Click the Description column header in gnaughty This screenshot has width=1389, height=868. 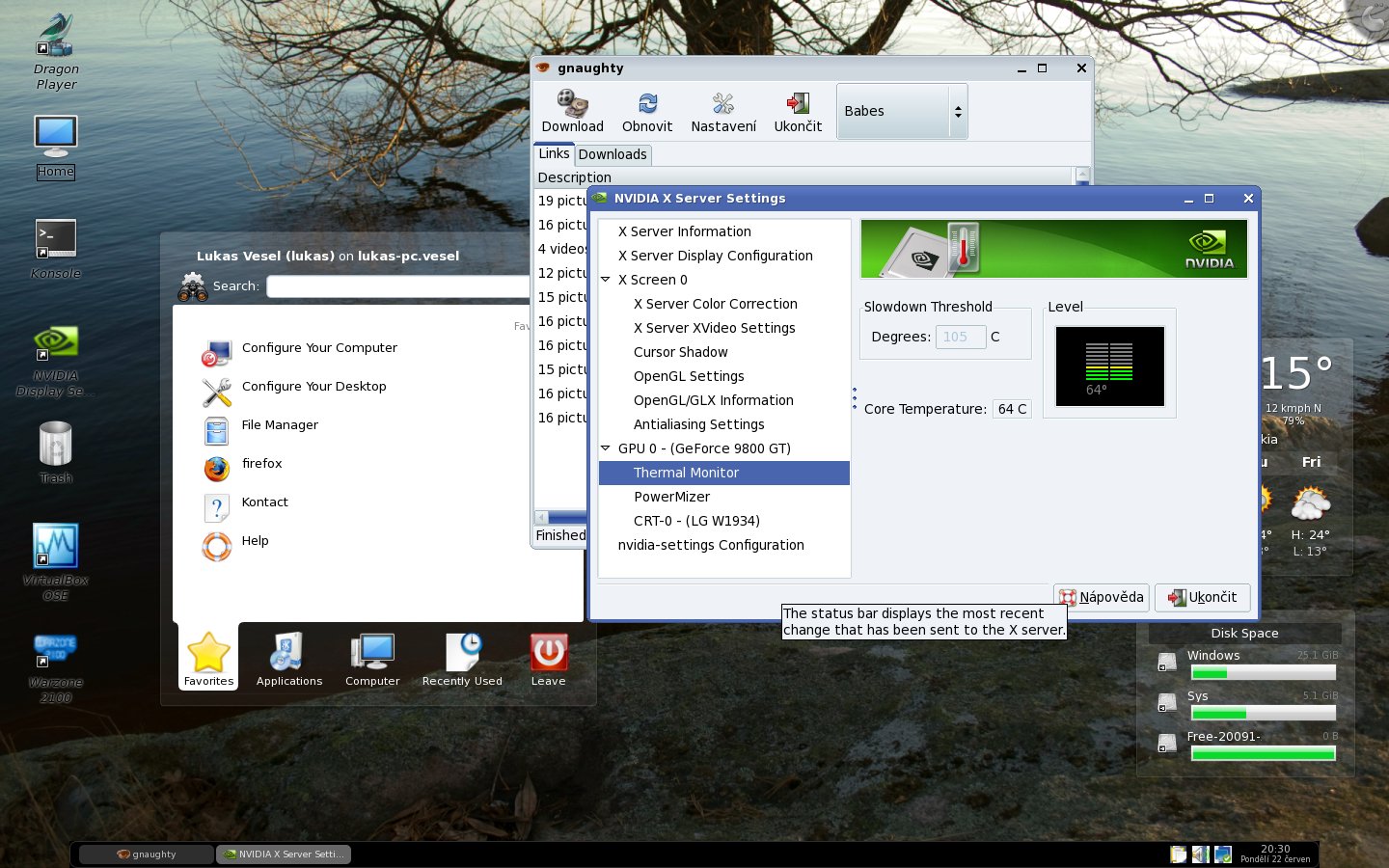point(803,177)
